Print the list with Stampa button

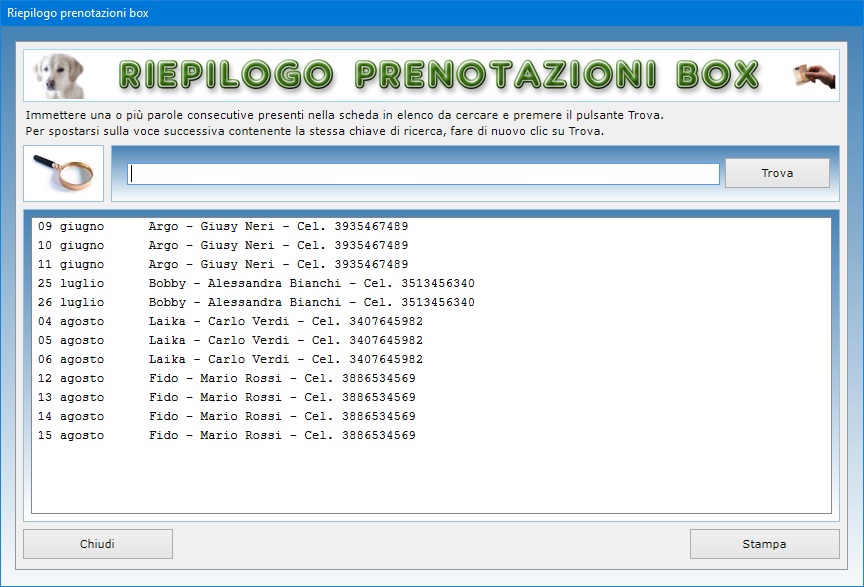point(764,544)
